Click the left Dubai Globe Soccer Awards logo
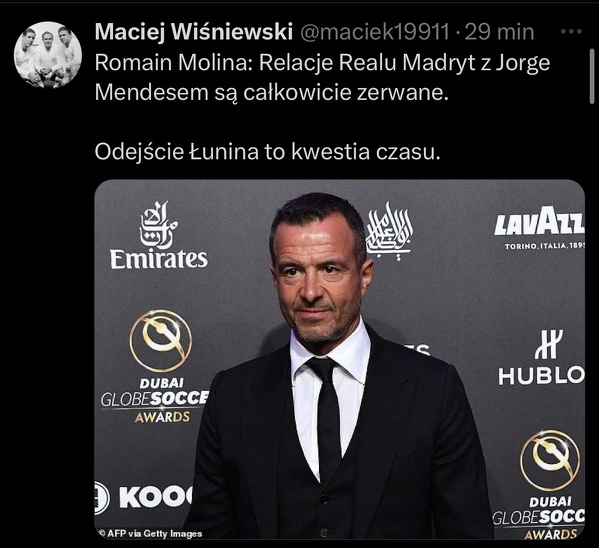The width and height of the screenshot is (599, 548). pos(156,367)
